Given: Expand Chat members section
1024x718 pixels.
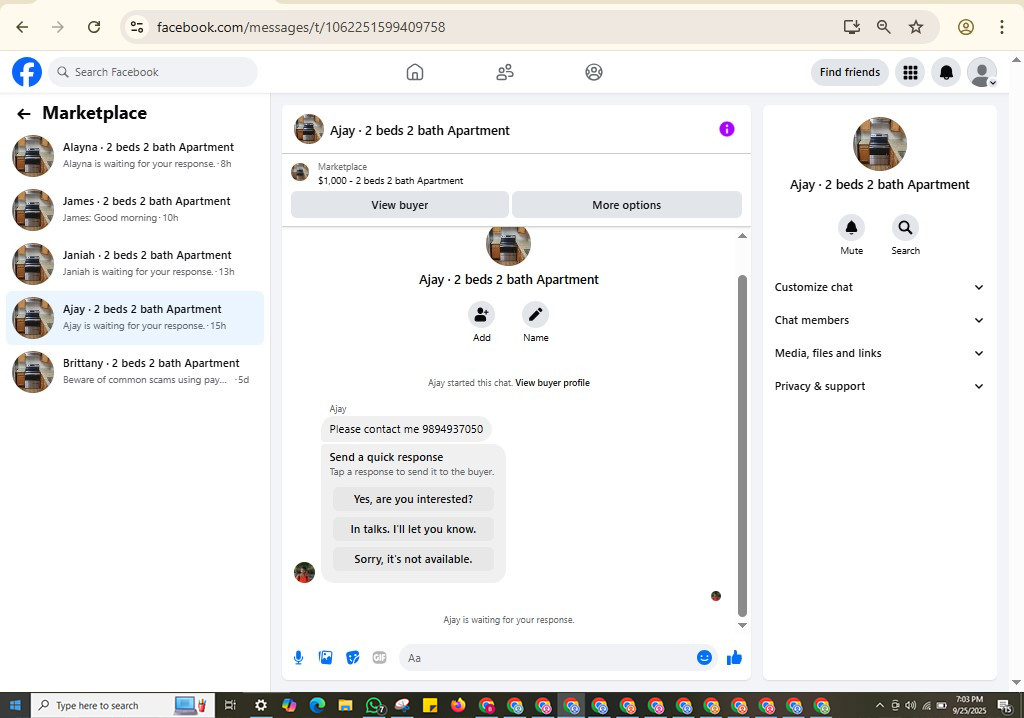Looking at the screenshot, I should coord(879,320).
